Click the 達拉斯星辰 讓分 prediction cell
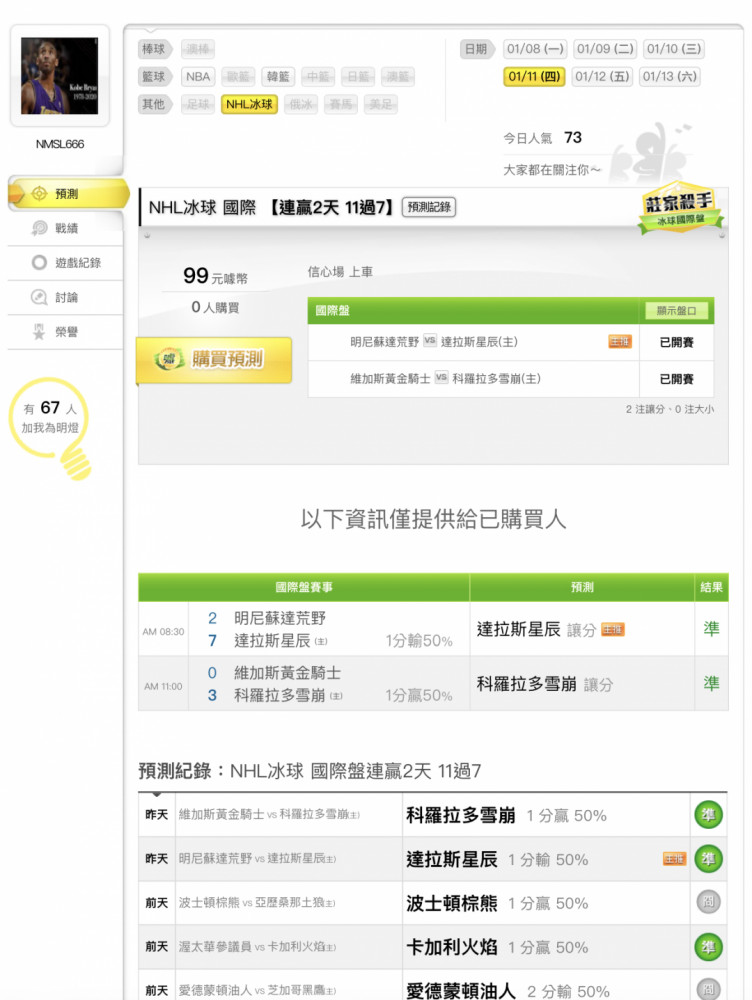Viewport: 752px width, 1000px height. click(x=582, y=629)
